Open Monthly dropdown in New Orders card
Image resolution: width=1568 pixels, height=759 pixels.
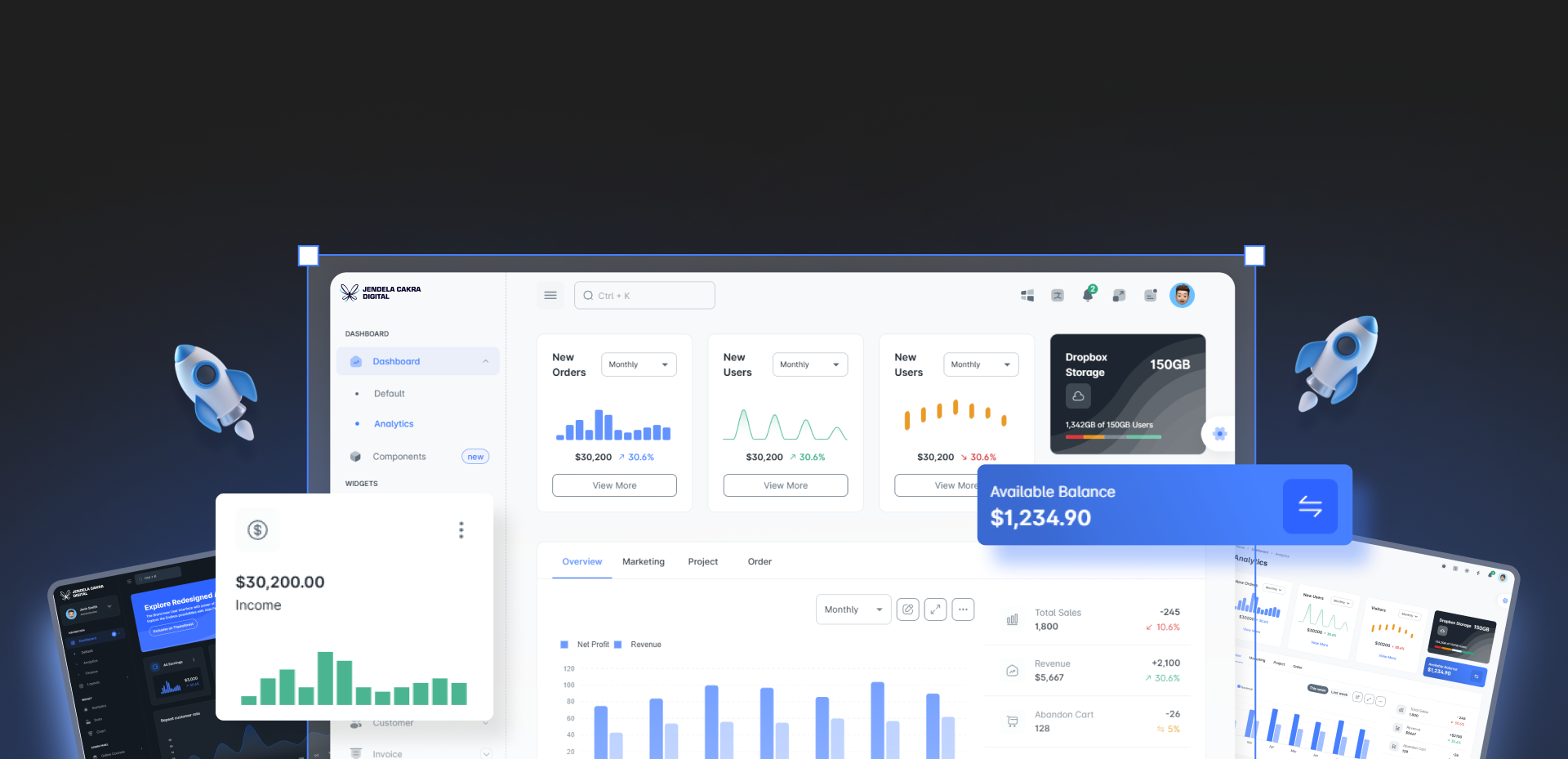point(639,364)
